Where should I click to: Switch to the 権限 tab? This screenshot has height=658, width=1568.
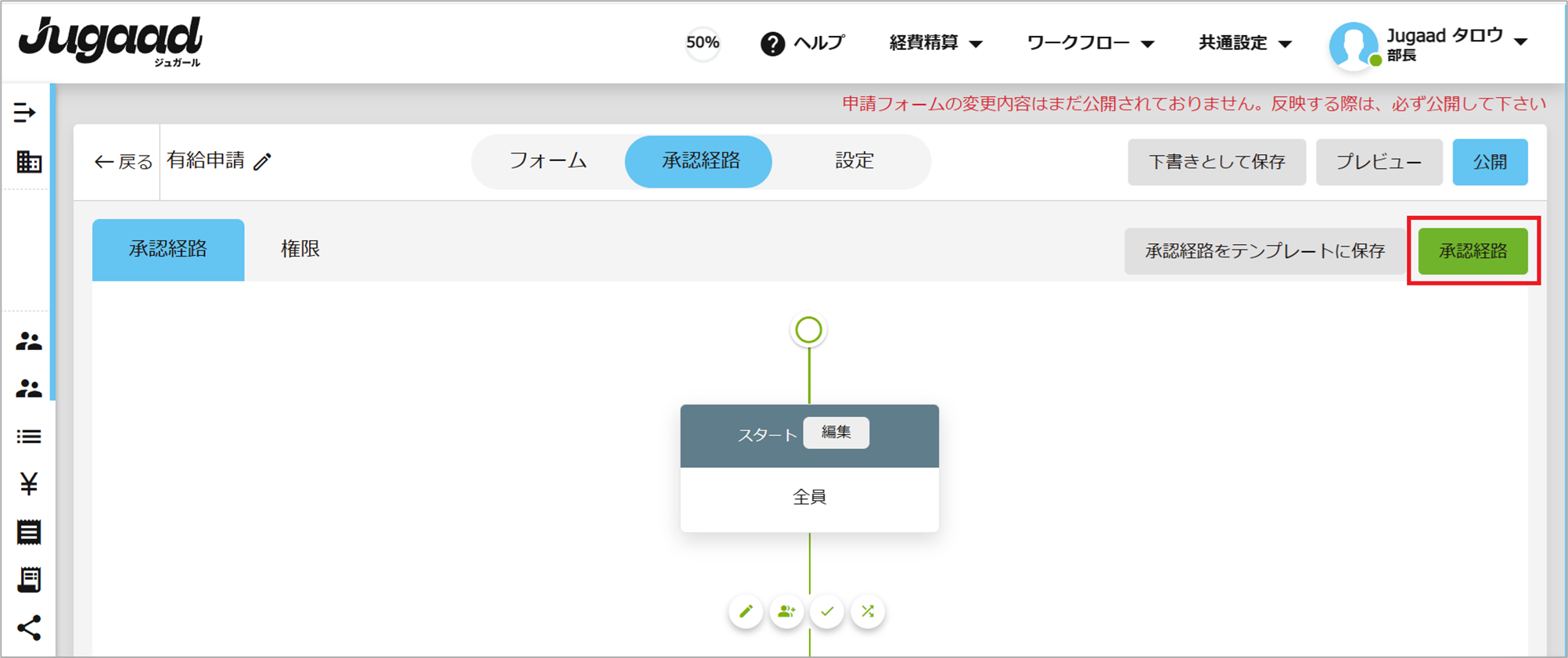click(300, 250)
